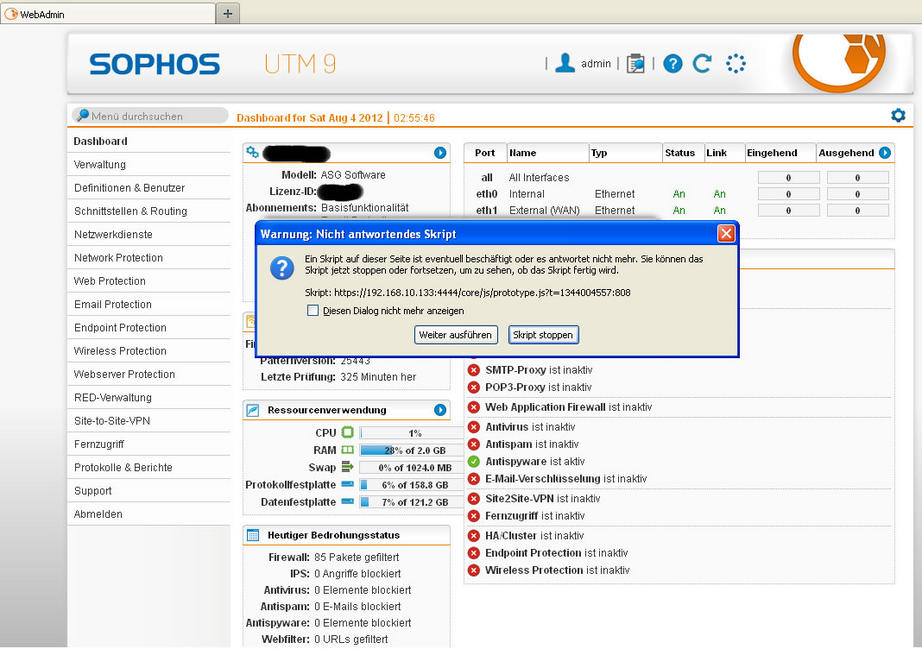Screen dimensions: 922x649
Task: Open dashboard settings gear icon
Action: pyautogui.click(x=898, y=115)
